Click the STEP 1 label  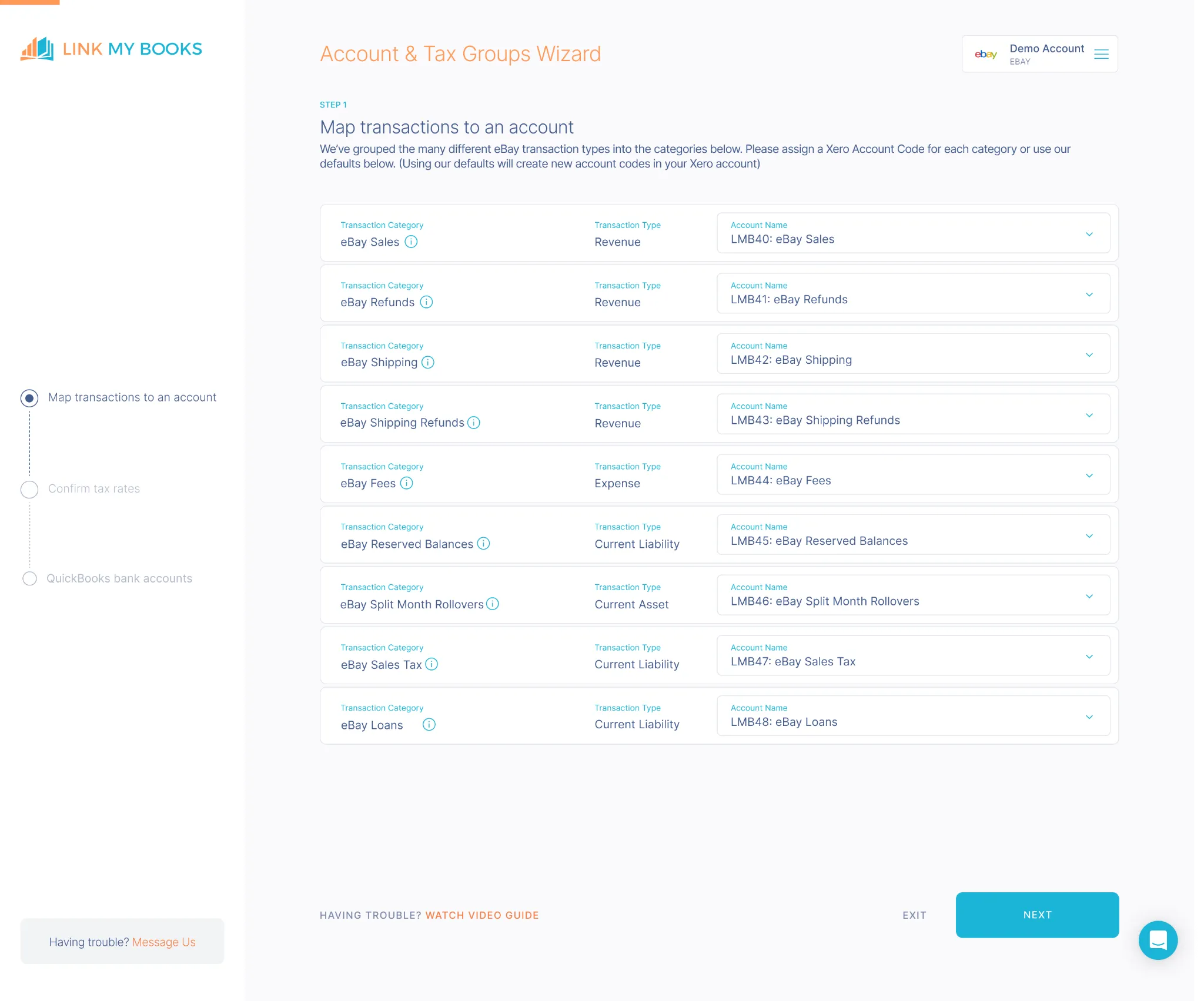pyautogui.click(x=333, y=105)
